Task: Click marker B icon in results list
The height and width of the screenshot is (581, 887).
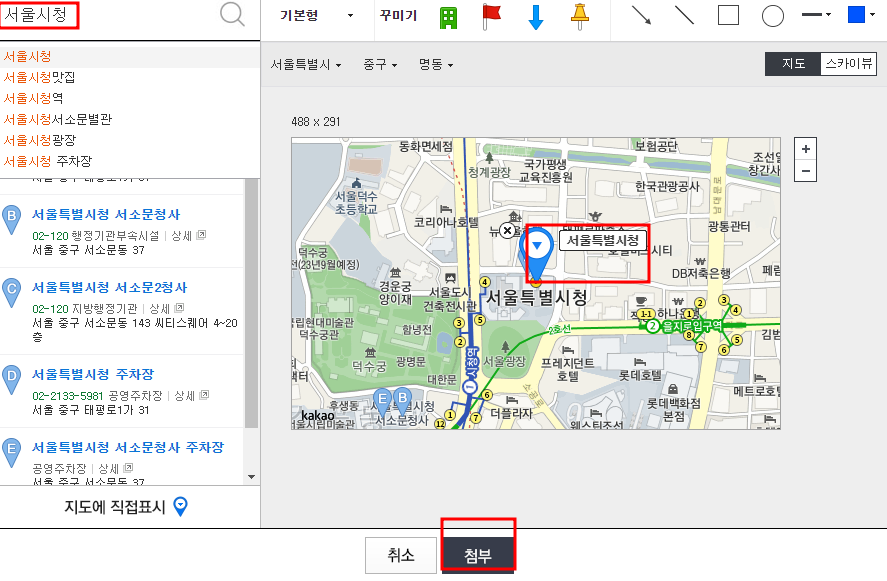Action: 11,220
